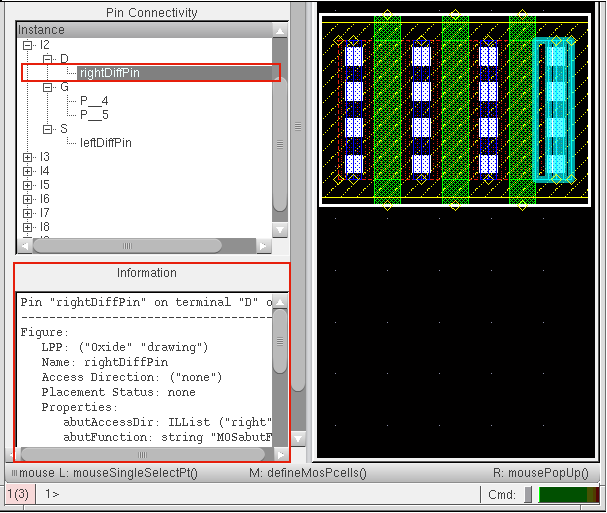Expand the I7 instance node
Image resolution: width=607 pixels, height=513 pixels.
coord(28,213)
